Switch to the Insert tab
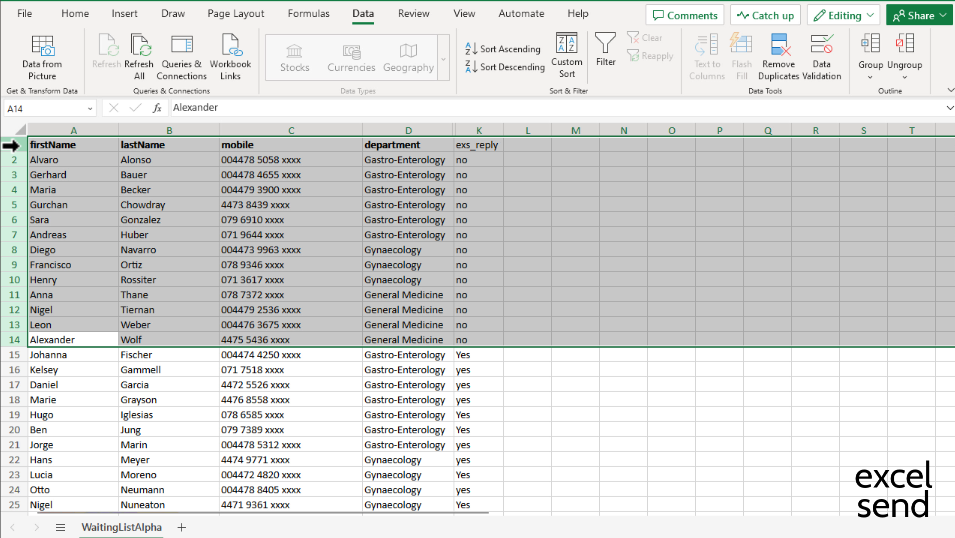Image resolution: width=955 pixels, height=538 pixels. [x=124, y=13]
